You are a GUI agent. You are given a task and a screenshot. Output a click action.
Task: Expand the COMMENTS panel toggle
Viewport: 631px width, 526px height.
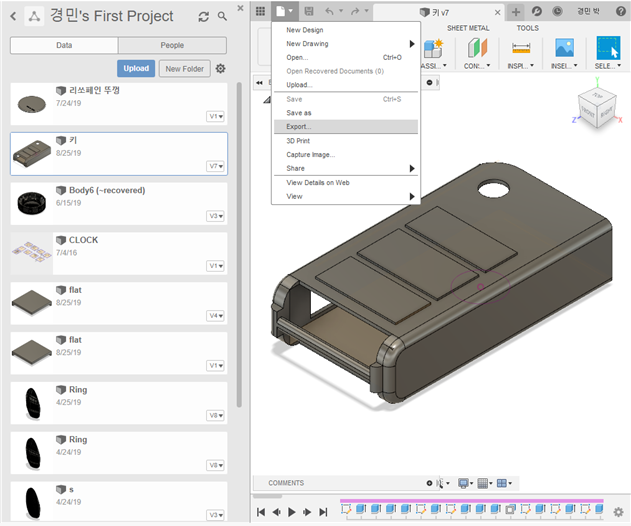pyautogui.click(x=429, y=483)
